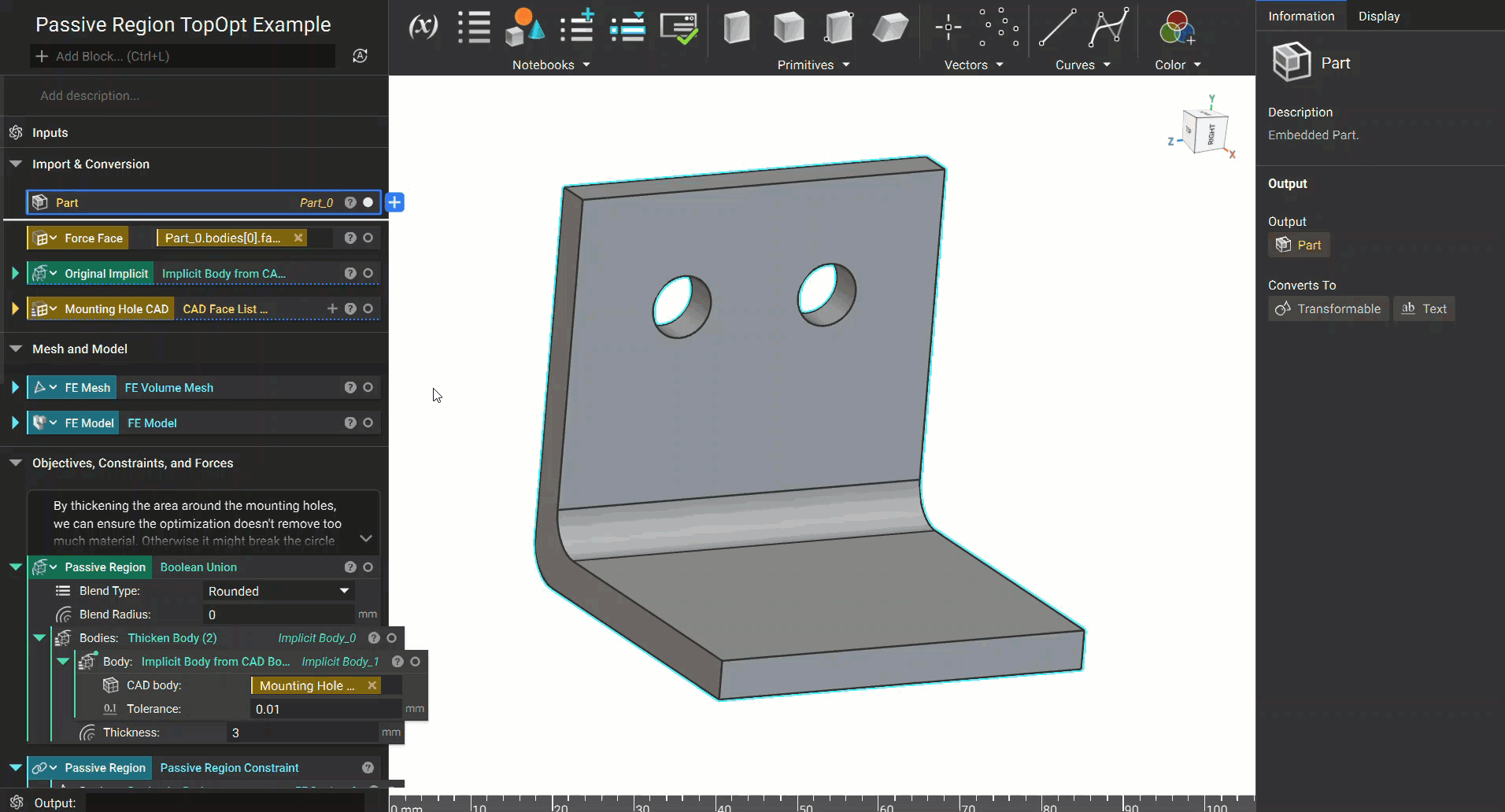Click the Transformable conversion button

coord(1328,309)
